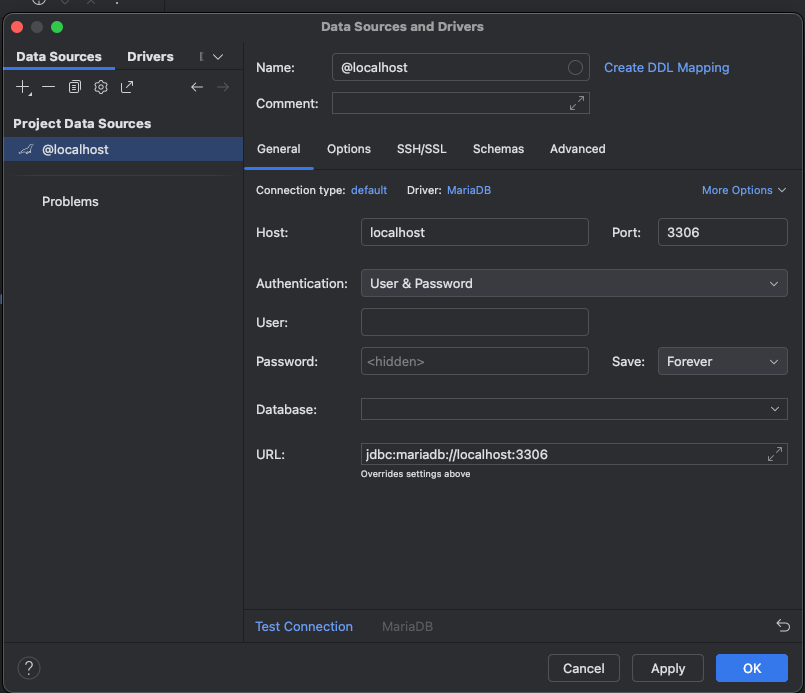Switch to the SSH/SSL tab
Image resolution: width=805 pixels, height=693 pixels.
tap(421, 149)
